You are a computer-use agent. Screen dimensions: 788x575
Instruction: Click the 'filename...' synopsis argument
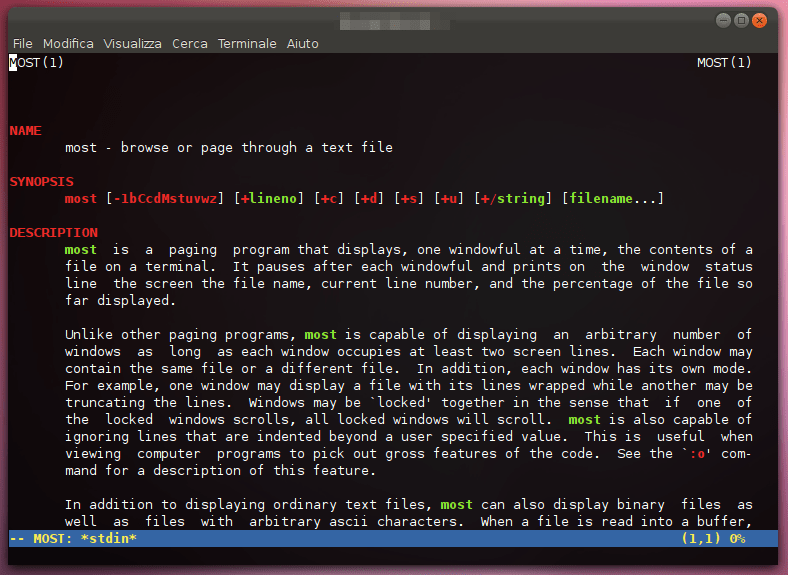pyautogui.click(x=612, y=199)
